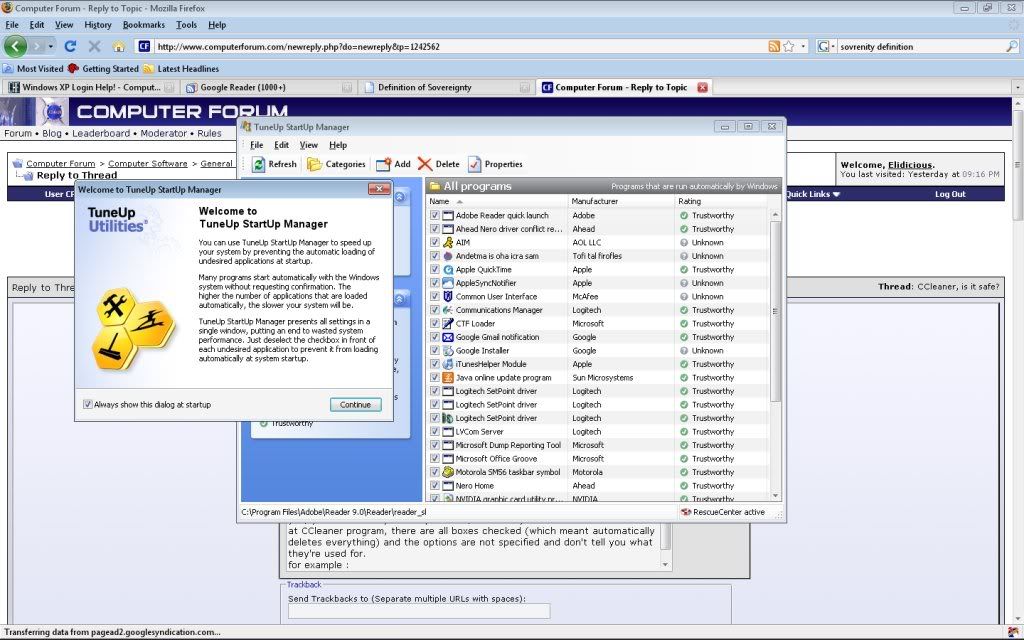Image resolution: width=1024 pixels, height=640 pixels.
Task: Toggle the AppleSyncNotifier checkbox
Action: click(435, 283)
